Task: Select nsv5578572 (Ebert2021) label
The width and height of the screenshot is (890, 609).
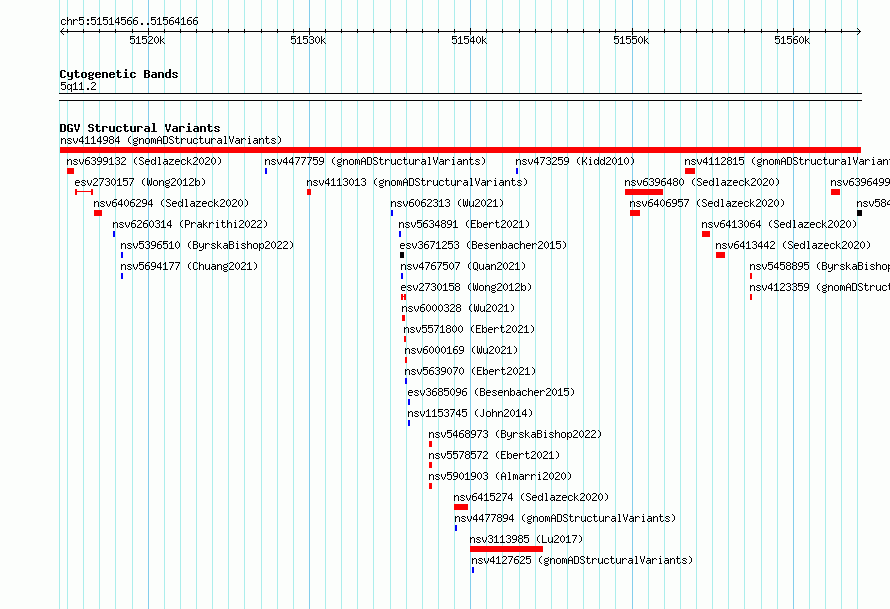Action: [494, 455]
